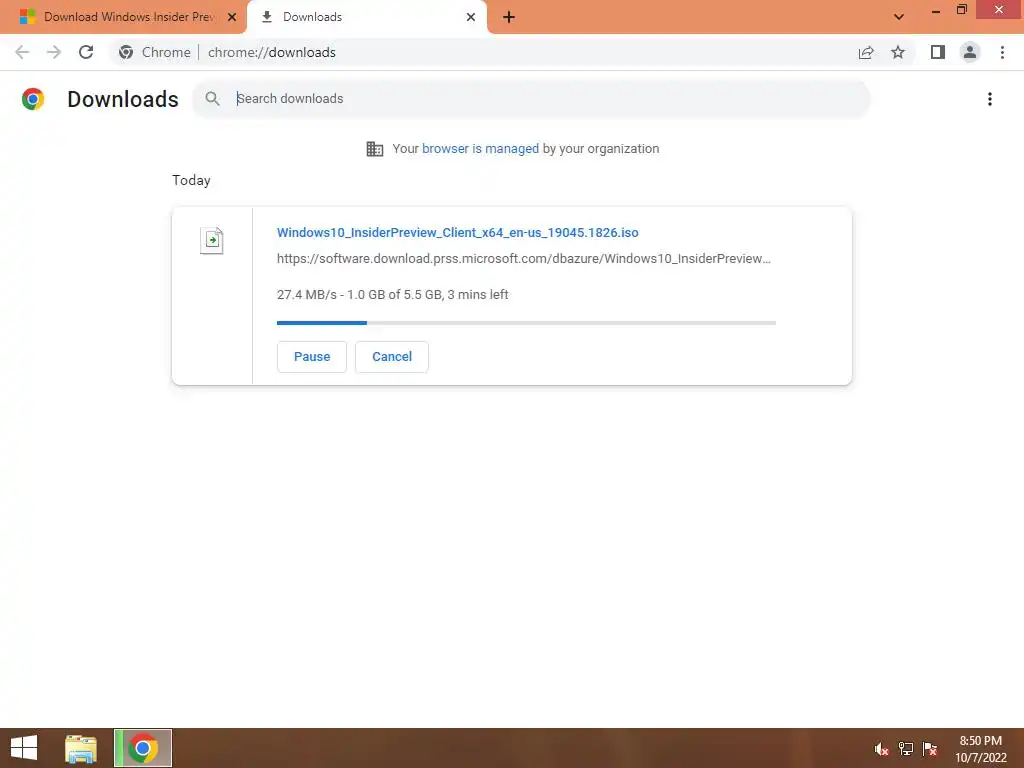
Task: Share this page icon in address bar
Action: pyautogui.click(x=866, y=52)
